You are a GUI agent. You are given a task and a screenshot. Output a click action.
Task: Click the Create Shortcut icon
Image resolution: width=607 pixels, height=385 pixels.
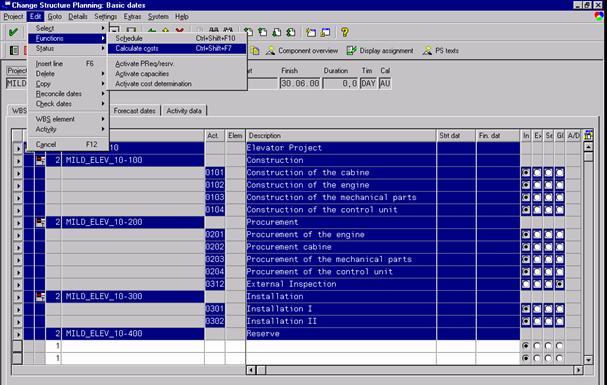(326, 33)
